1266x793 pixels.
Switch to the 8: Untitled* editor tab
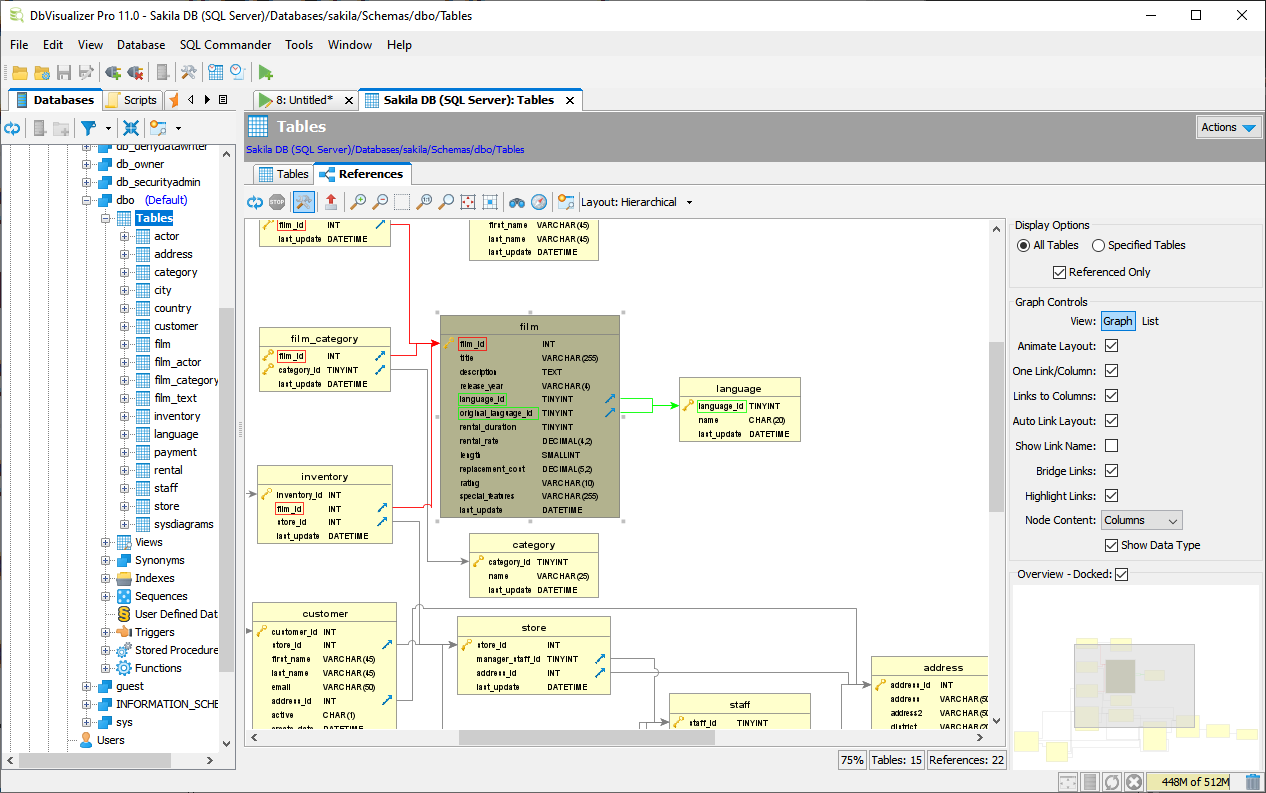pos(304,100)
